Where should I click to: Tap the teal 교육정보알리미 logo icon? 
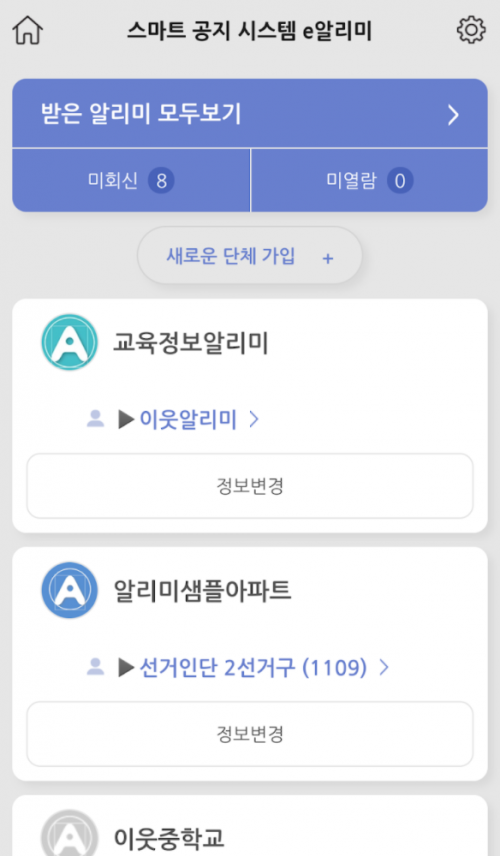70,342
